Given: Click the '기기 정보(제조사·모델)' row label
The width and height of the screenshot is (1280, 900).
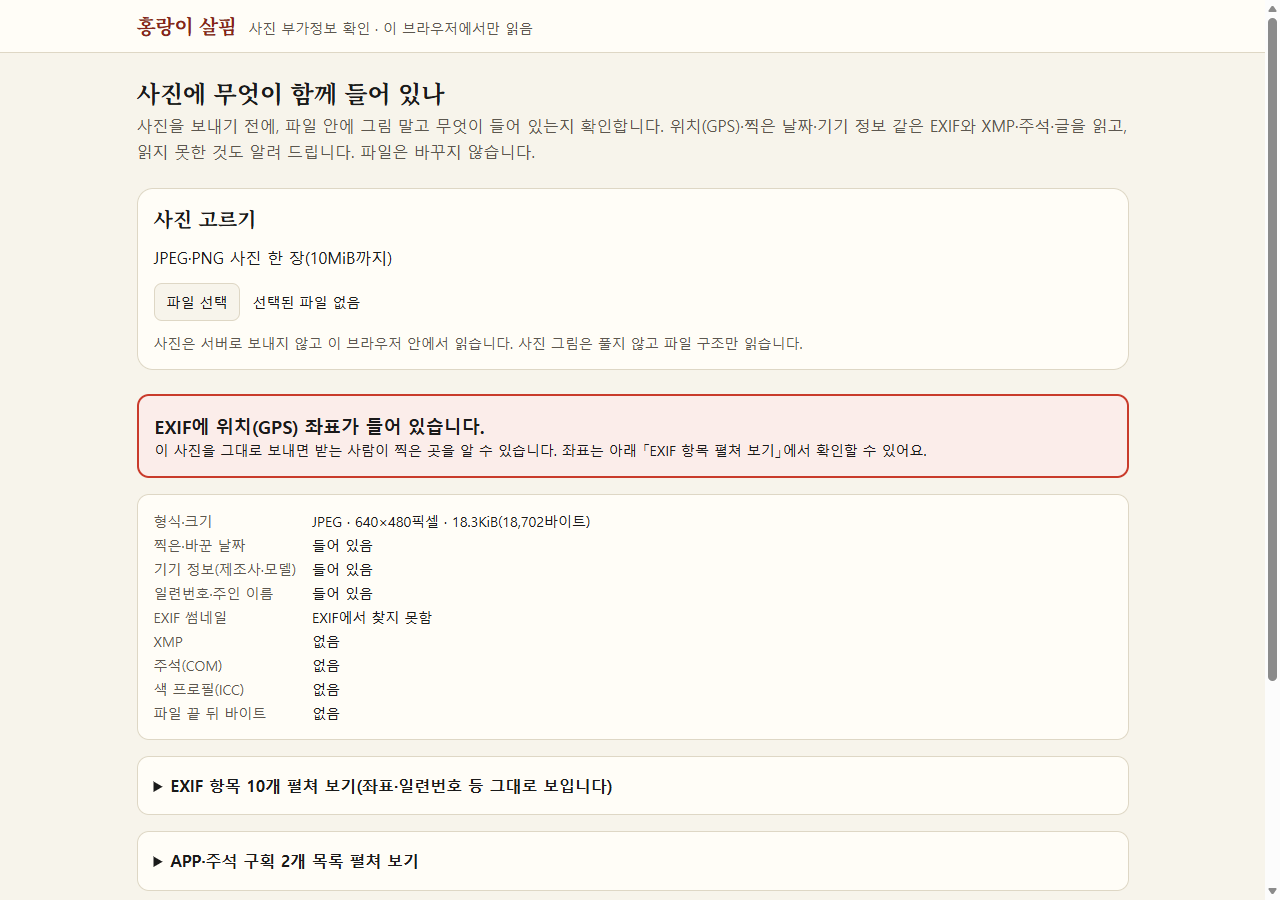Looking at the screenshot, I should click(x=225, y=570).
